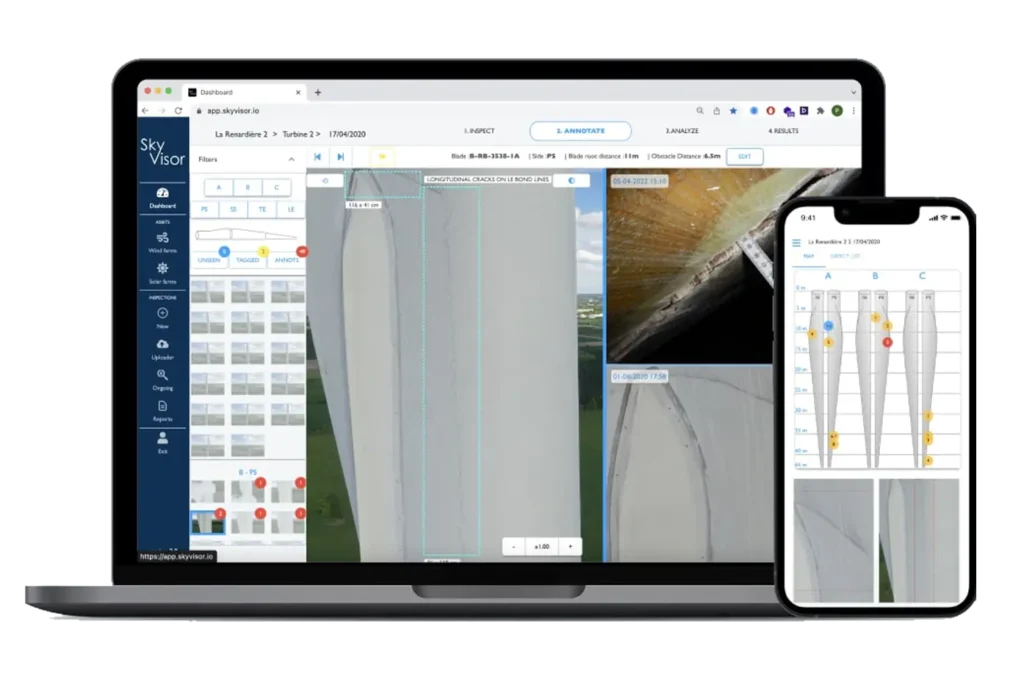Click the Exit user icon
Viewport: 1024px width, 674px height.
coord(163,441)
